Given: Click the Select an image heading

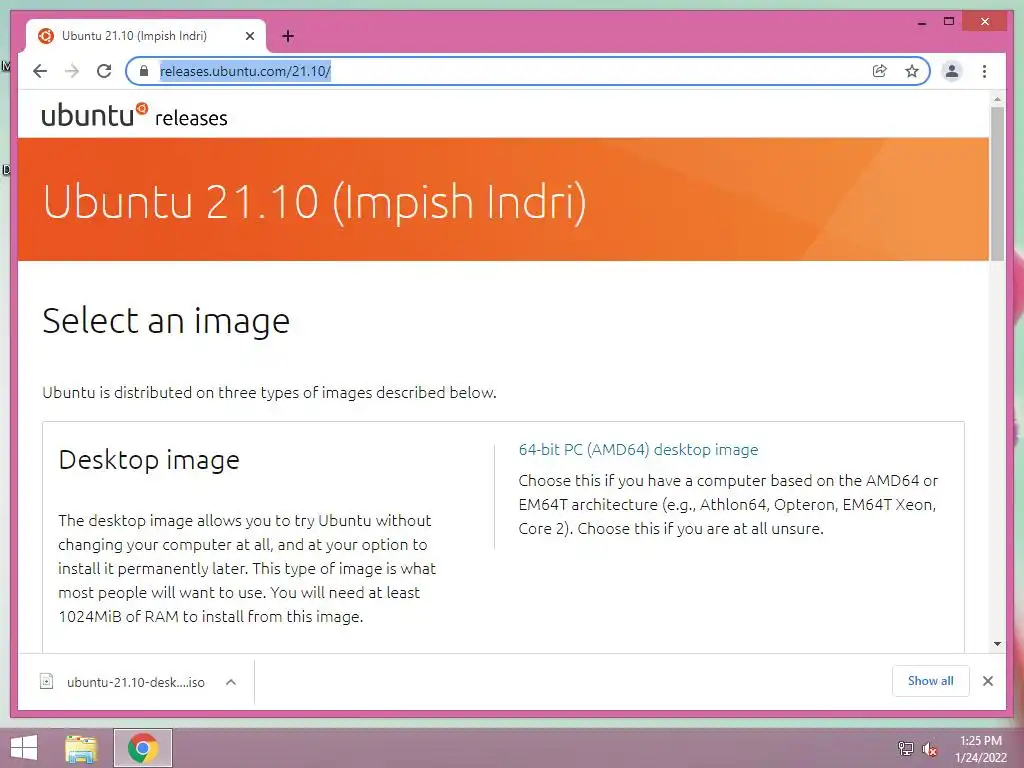Looking at the screenshot, I should (166, 321).
